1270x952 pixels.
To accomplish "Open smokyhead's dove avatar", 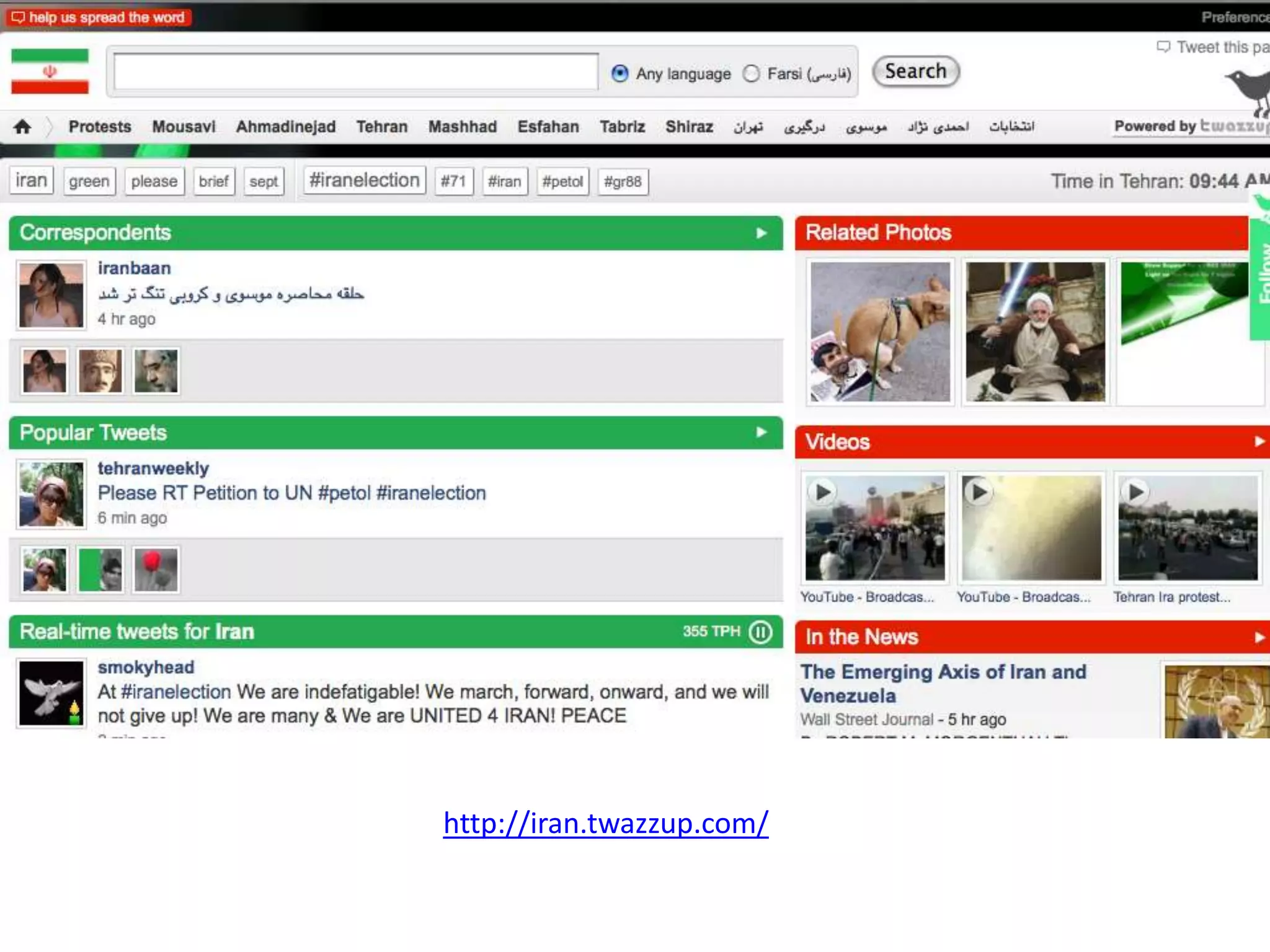I will click(51, 692).
